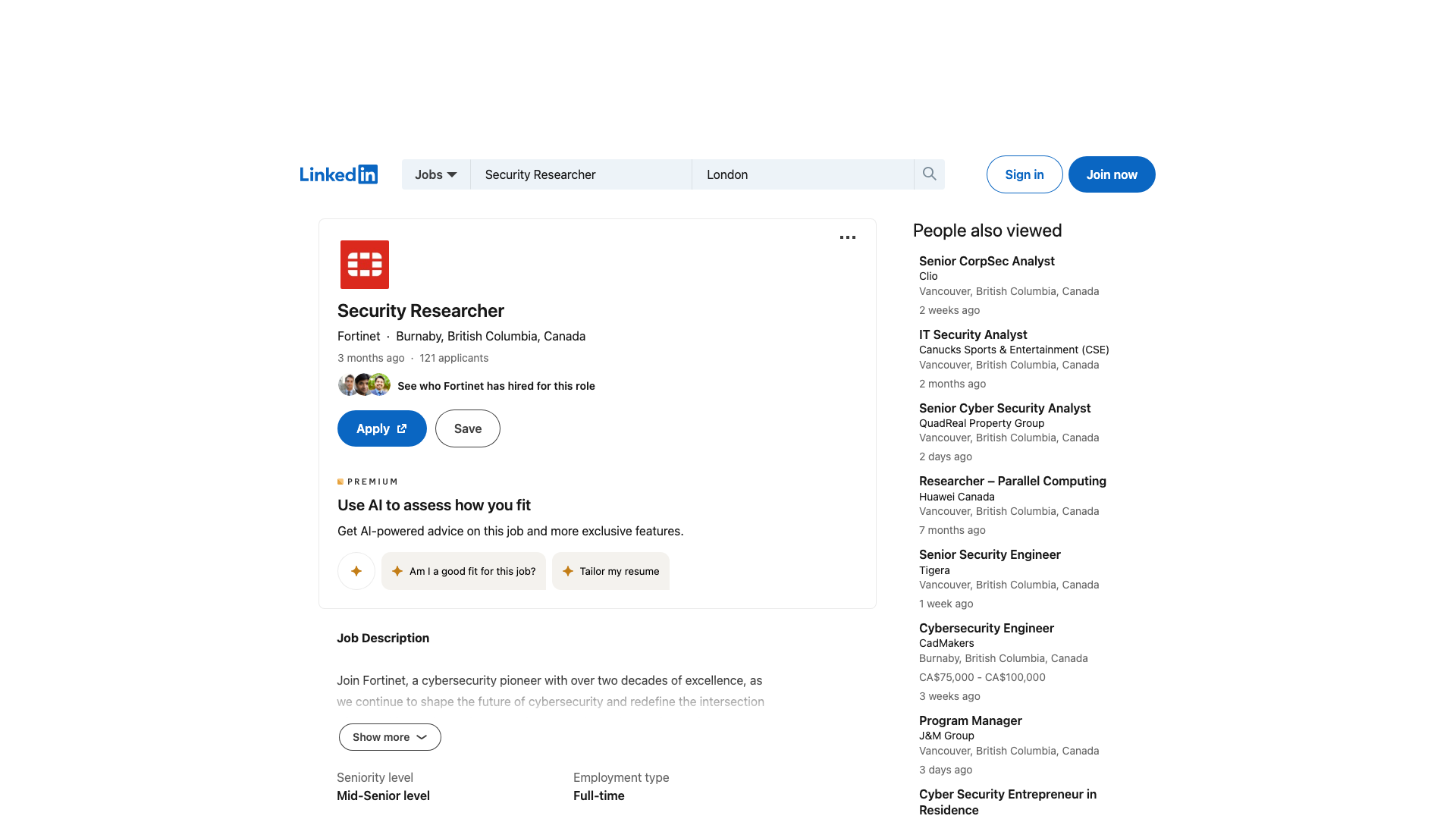The height and width of the screenshot is (819, 1456).
Task: Click the 'Huawei Canada' company name
Action: [956, 497]
